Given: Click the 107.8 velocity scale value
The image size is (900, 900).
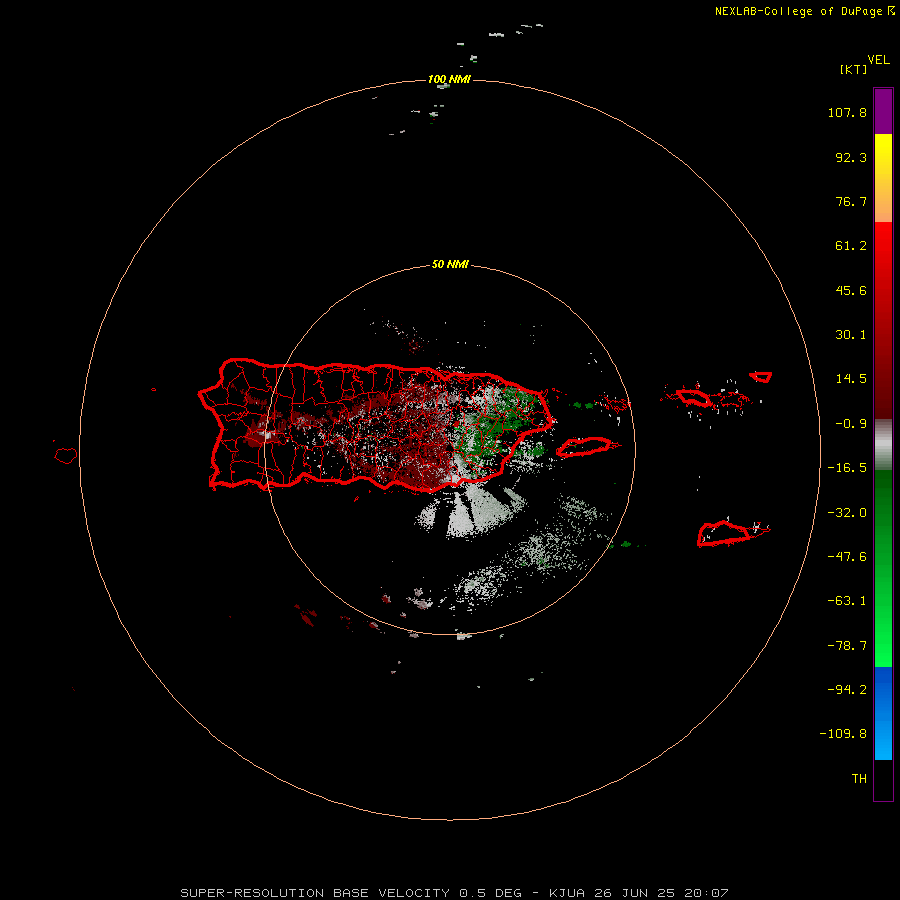Looking at the screenshot, I should pos(847,112).
